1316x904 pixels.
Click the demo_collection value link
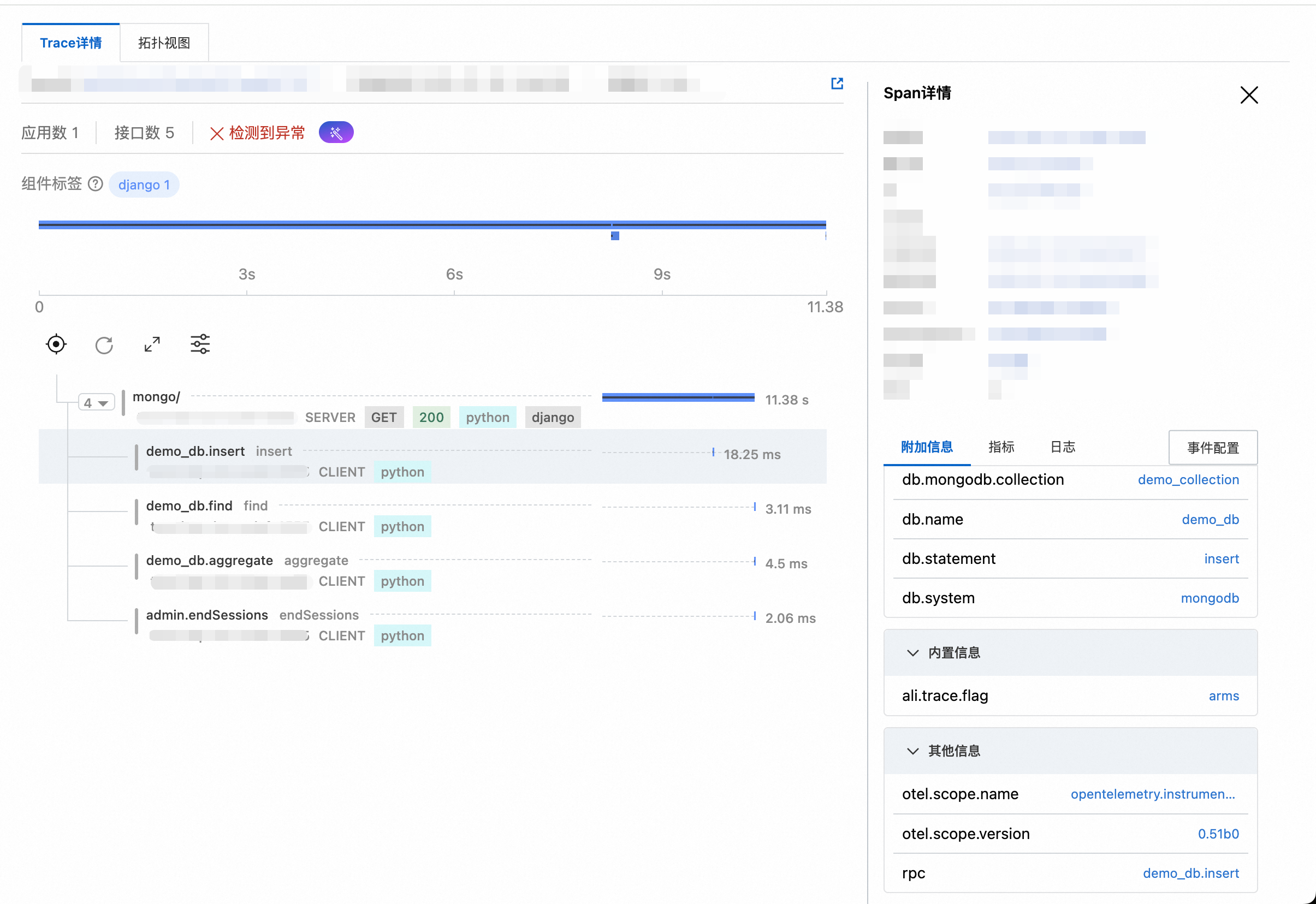[1188, 480]
